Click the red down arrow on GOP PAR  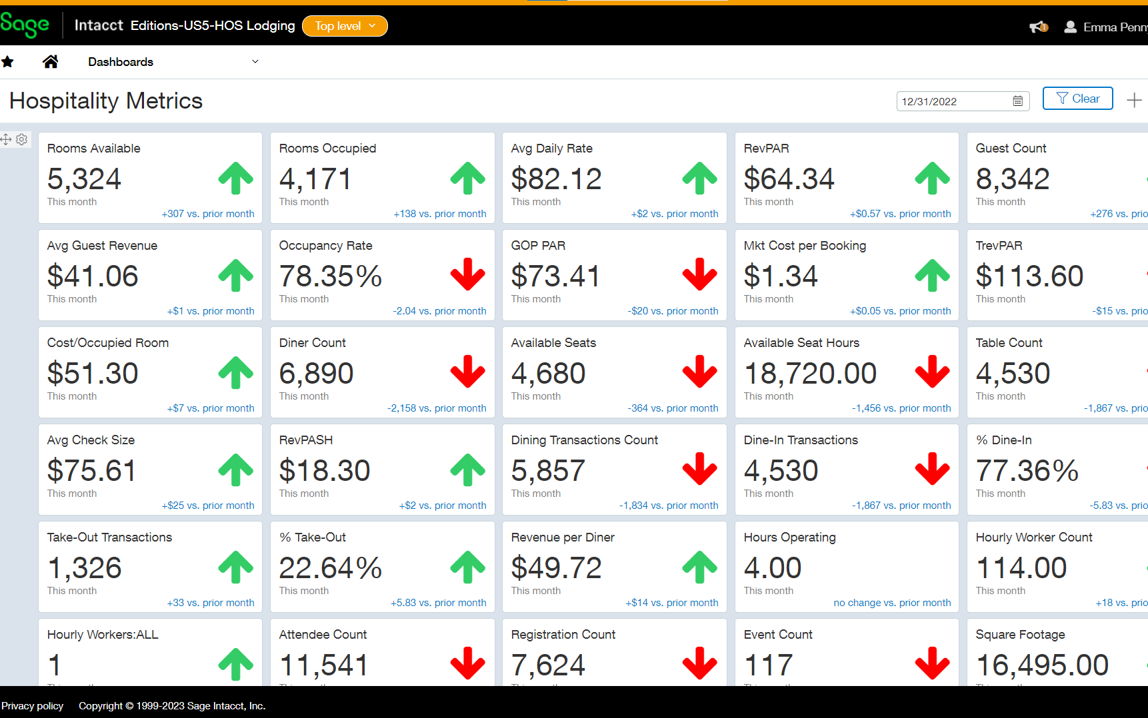700,274
